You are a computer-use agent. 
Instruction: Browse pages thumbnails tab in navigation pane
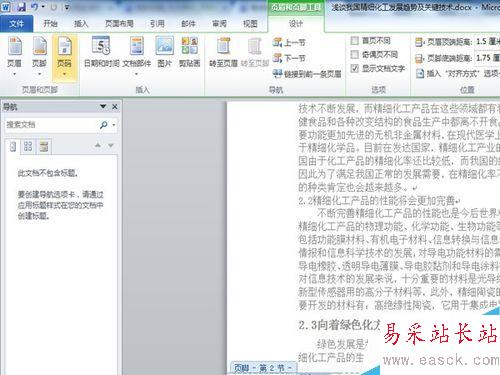click(28, 146)
